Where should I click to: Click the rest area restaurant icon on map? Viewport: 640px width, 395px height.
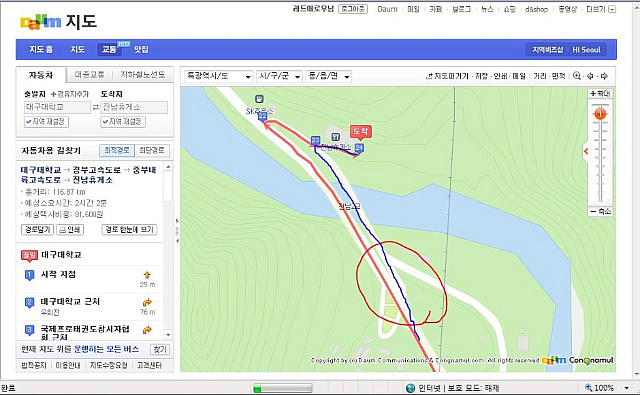pos(336,136)
